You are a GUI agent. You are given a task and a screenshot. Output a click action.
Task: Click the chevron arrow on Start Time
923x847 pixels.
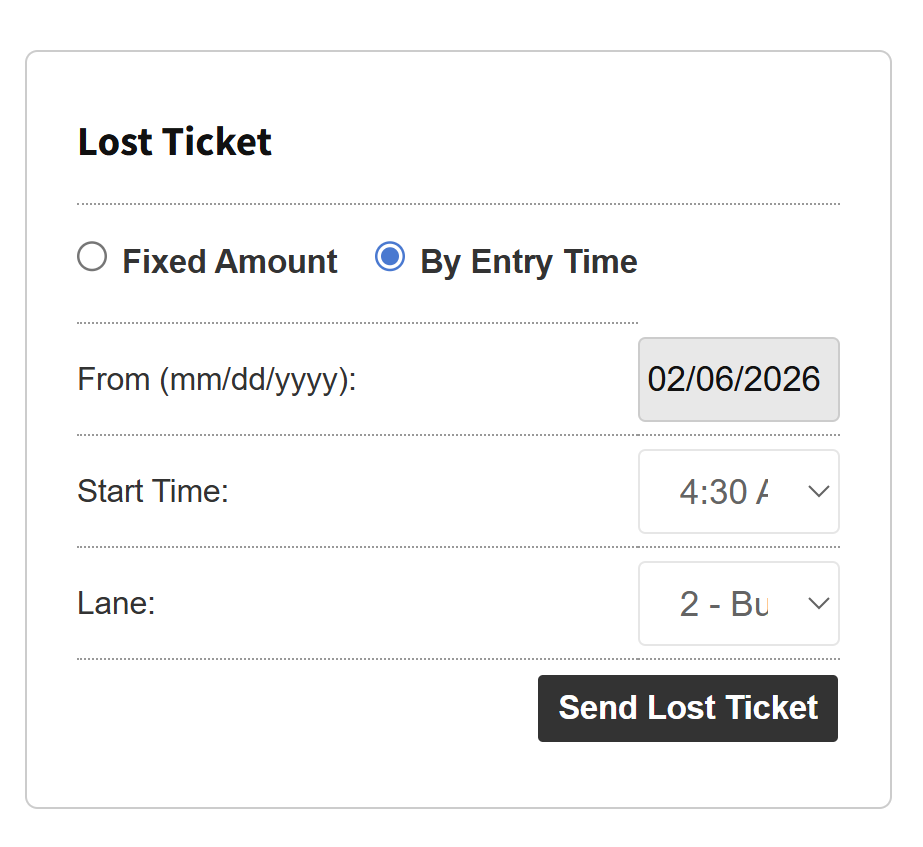[818, 492]
